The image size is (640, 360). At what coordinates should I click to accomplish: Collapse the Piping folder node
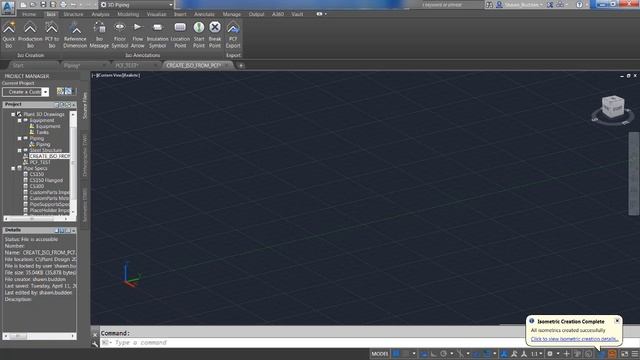19,138
